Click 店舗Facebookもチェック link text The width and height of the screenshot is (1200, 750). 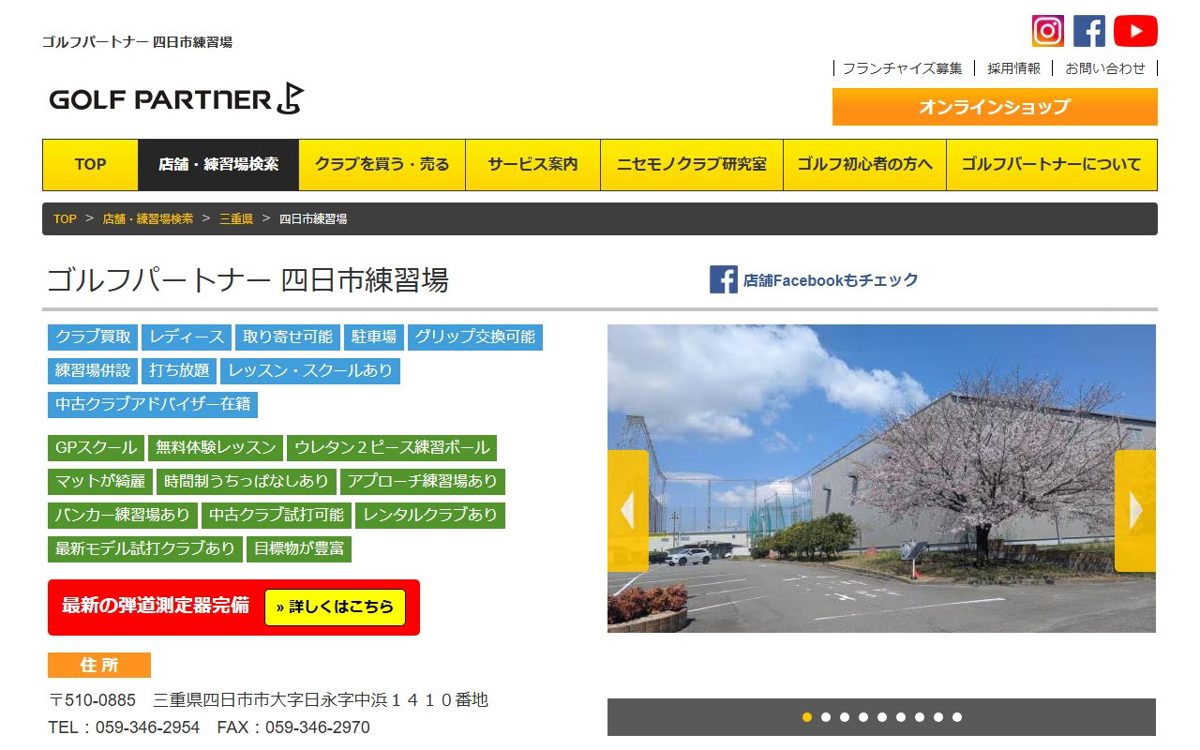830,281
